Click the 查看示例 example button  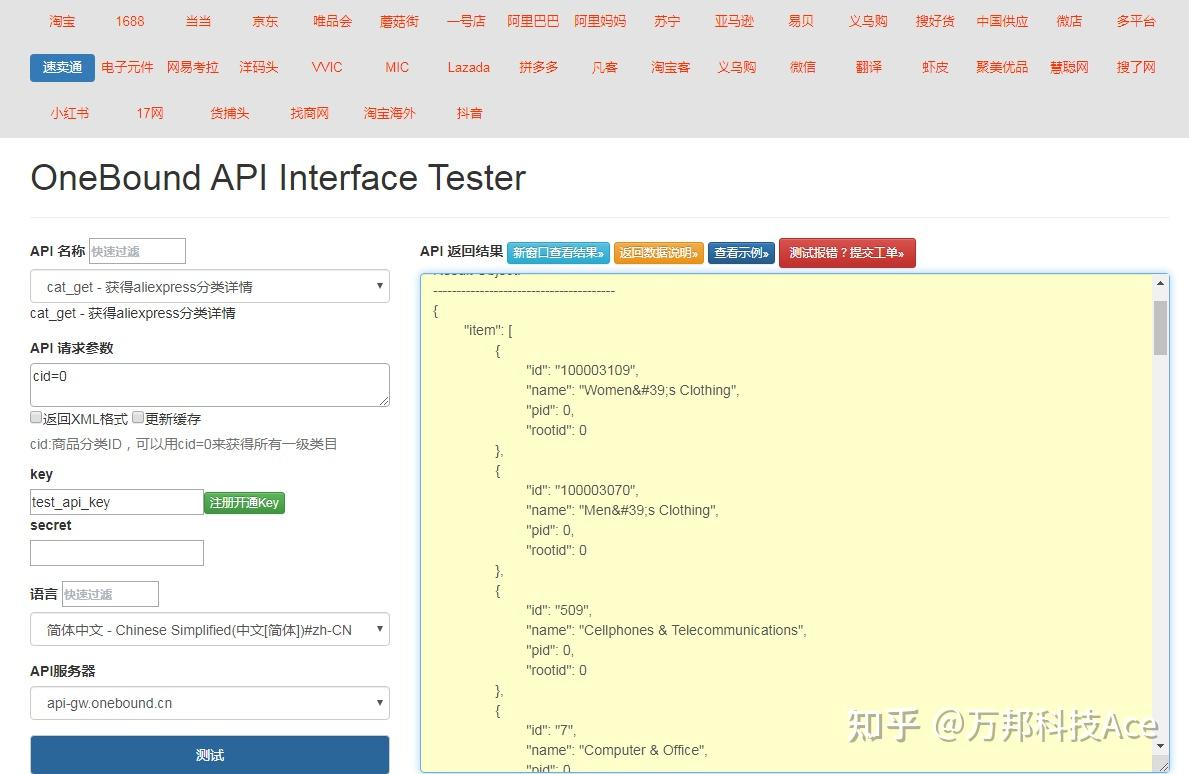[x=741, y=253]
